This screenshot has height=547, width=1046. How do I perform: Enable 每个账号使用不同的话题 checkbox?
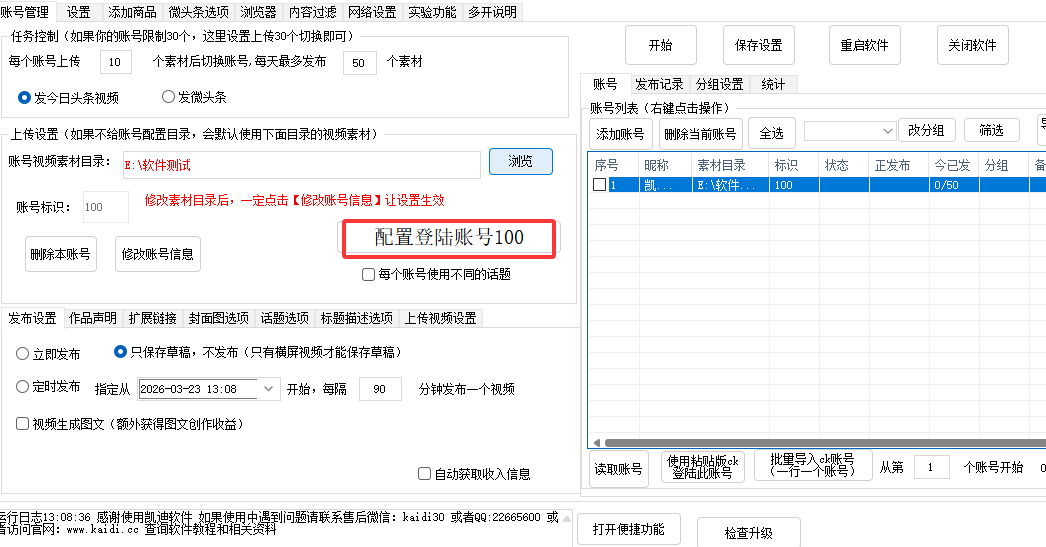click(x=368, y=274)
